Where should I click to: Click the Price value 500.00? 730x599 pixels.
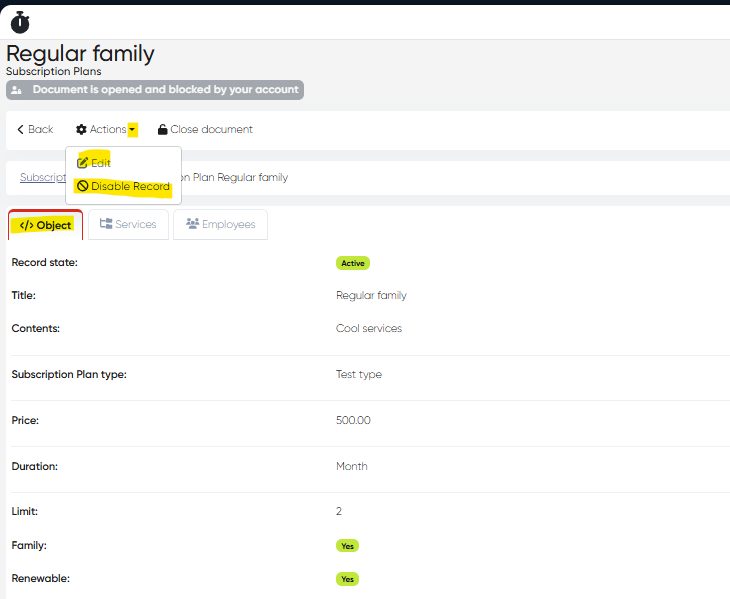353,420
